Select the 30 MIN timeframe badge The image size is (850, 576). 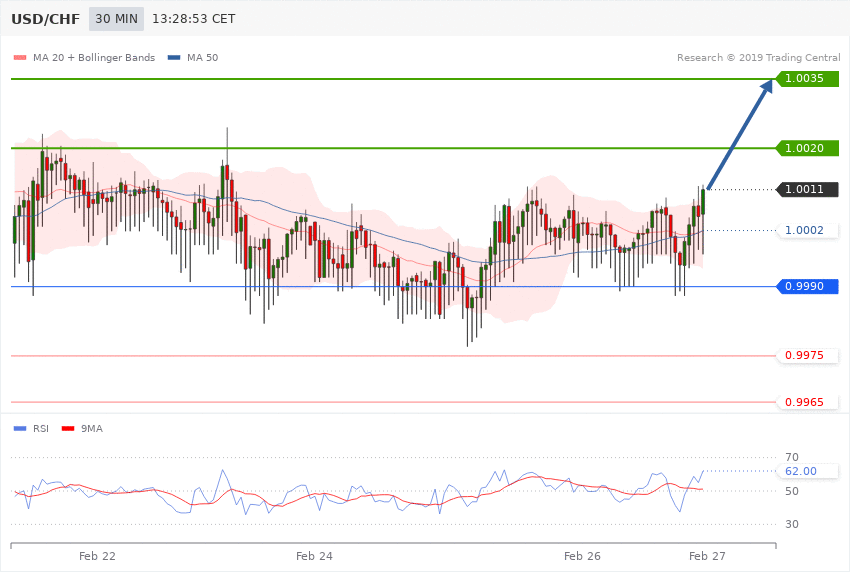pyautogui.click(x=117, y=19)
